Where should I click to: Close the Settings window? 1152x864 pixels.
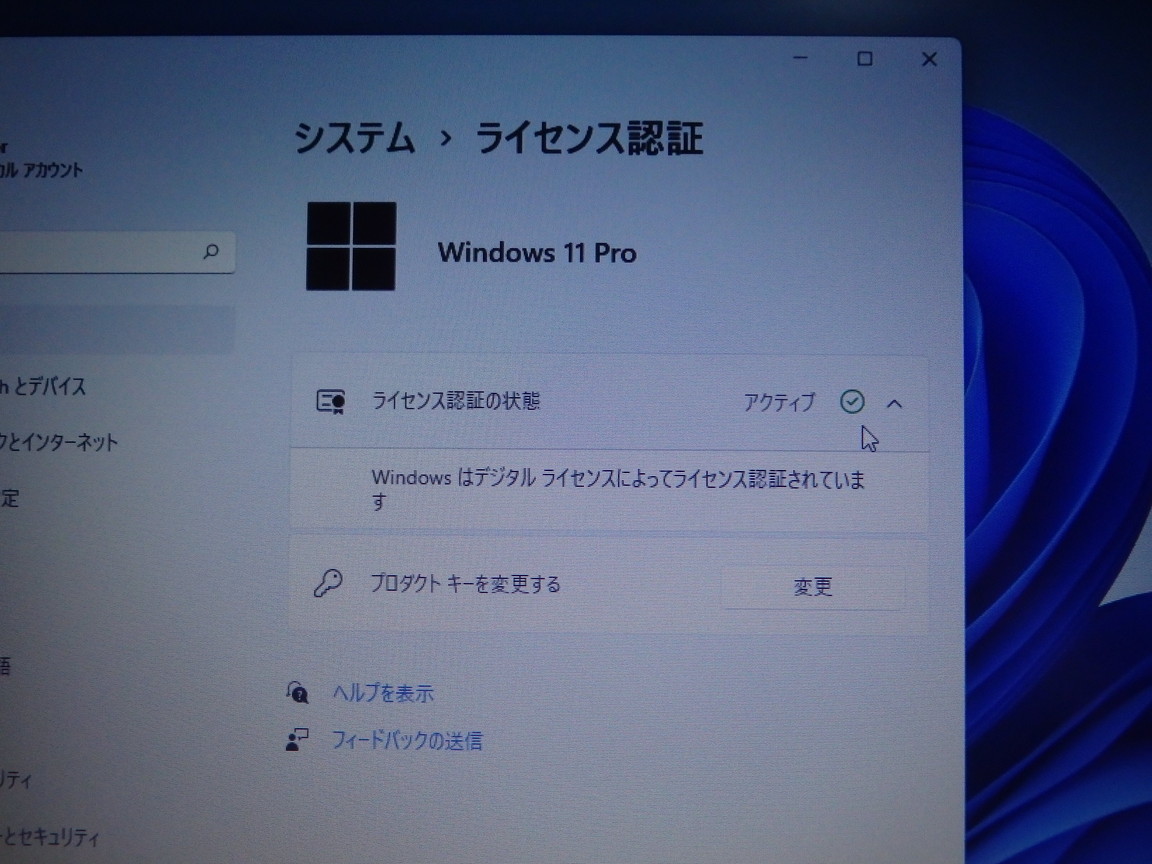tap(929, 59)
